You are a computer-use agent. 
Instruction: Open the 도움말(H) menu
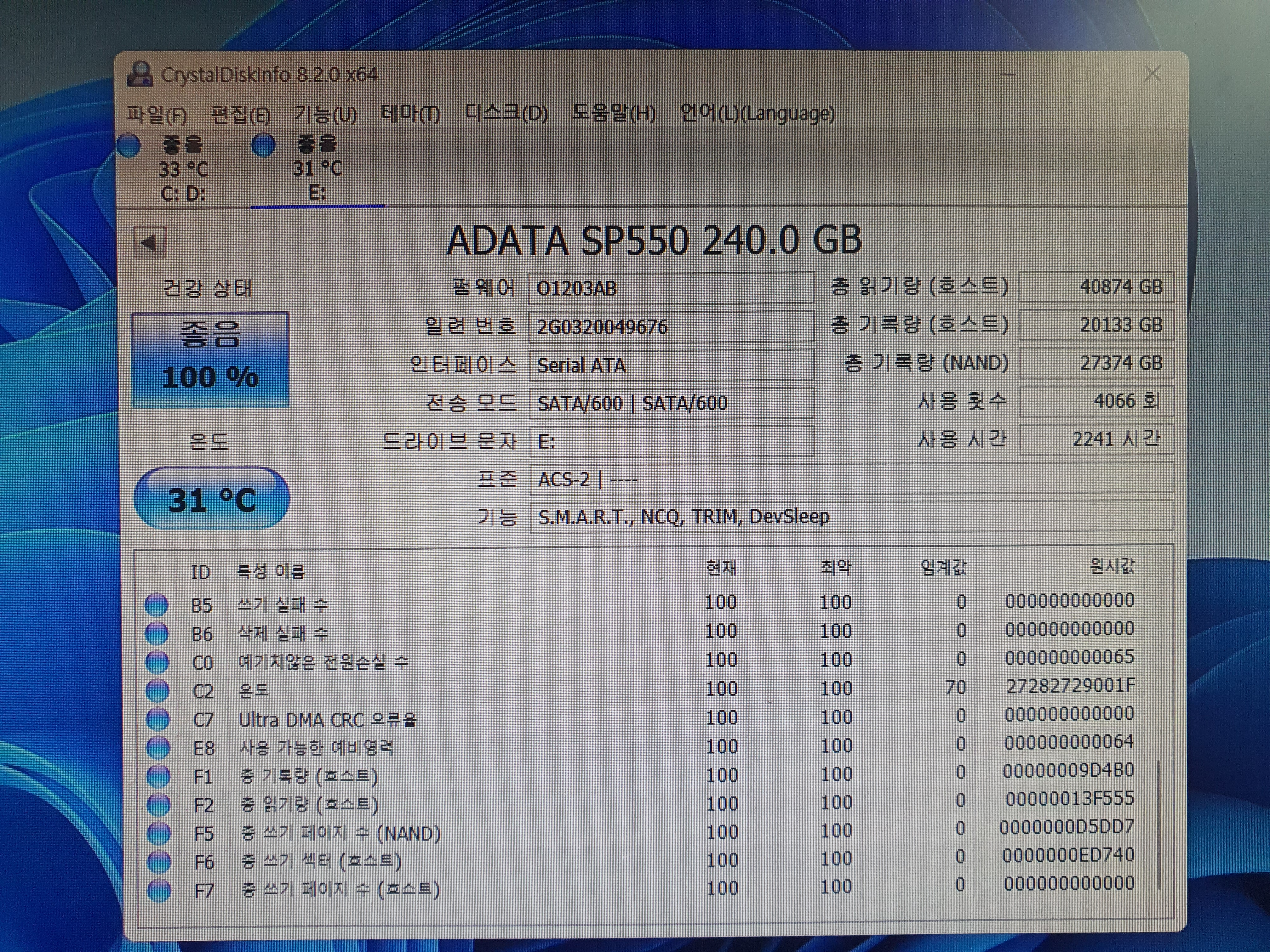614,113
